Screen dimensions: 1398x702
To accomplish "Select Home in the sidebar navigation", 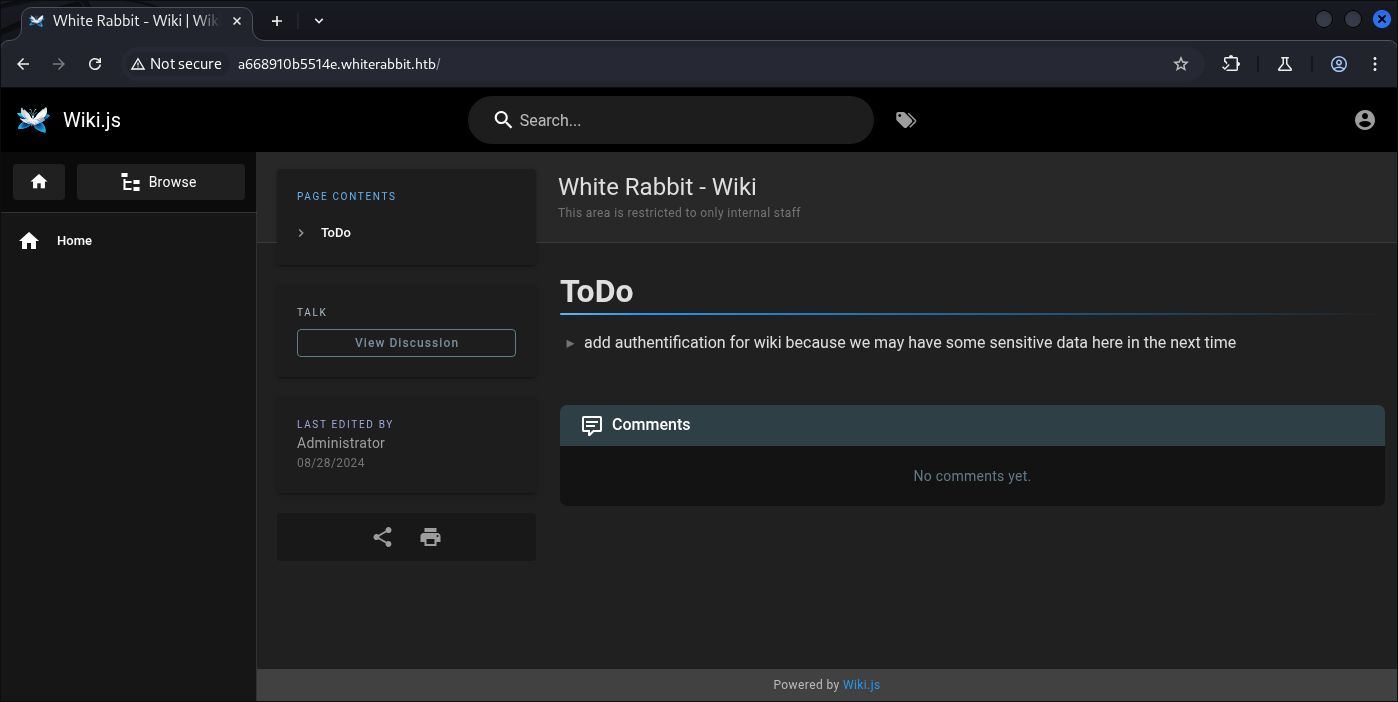I will point(74,241).
